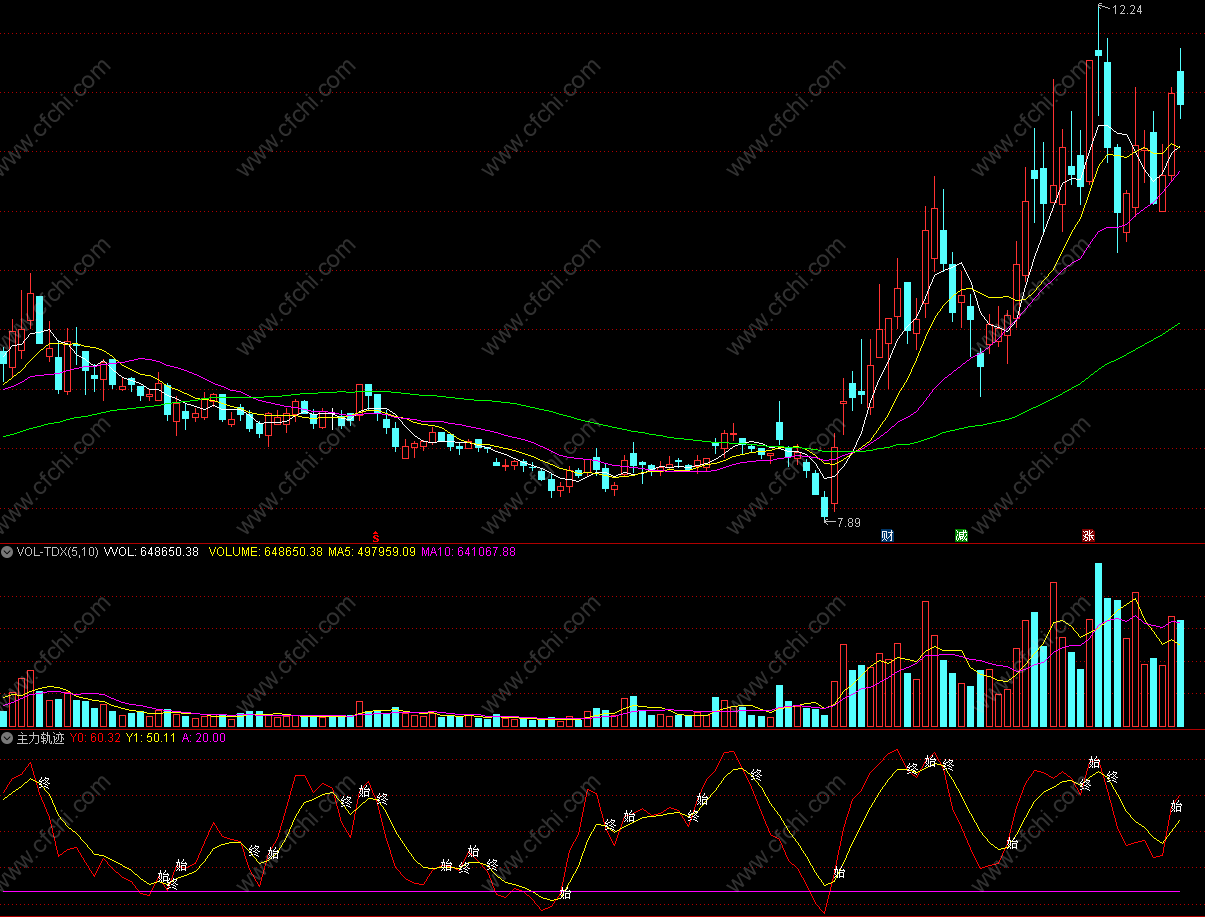The width and height of the screenshot is (1205, 917).
Task: Open the VOL-TDX indicator dropdown arrow
Action: tap(7, 551)
